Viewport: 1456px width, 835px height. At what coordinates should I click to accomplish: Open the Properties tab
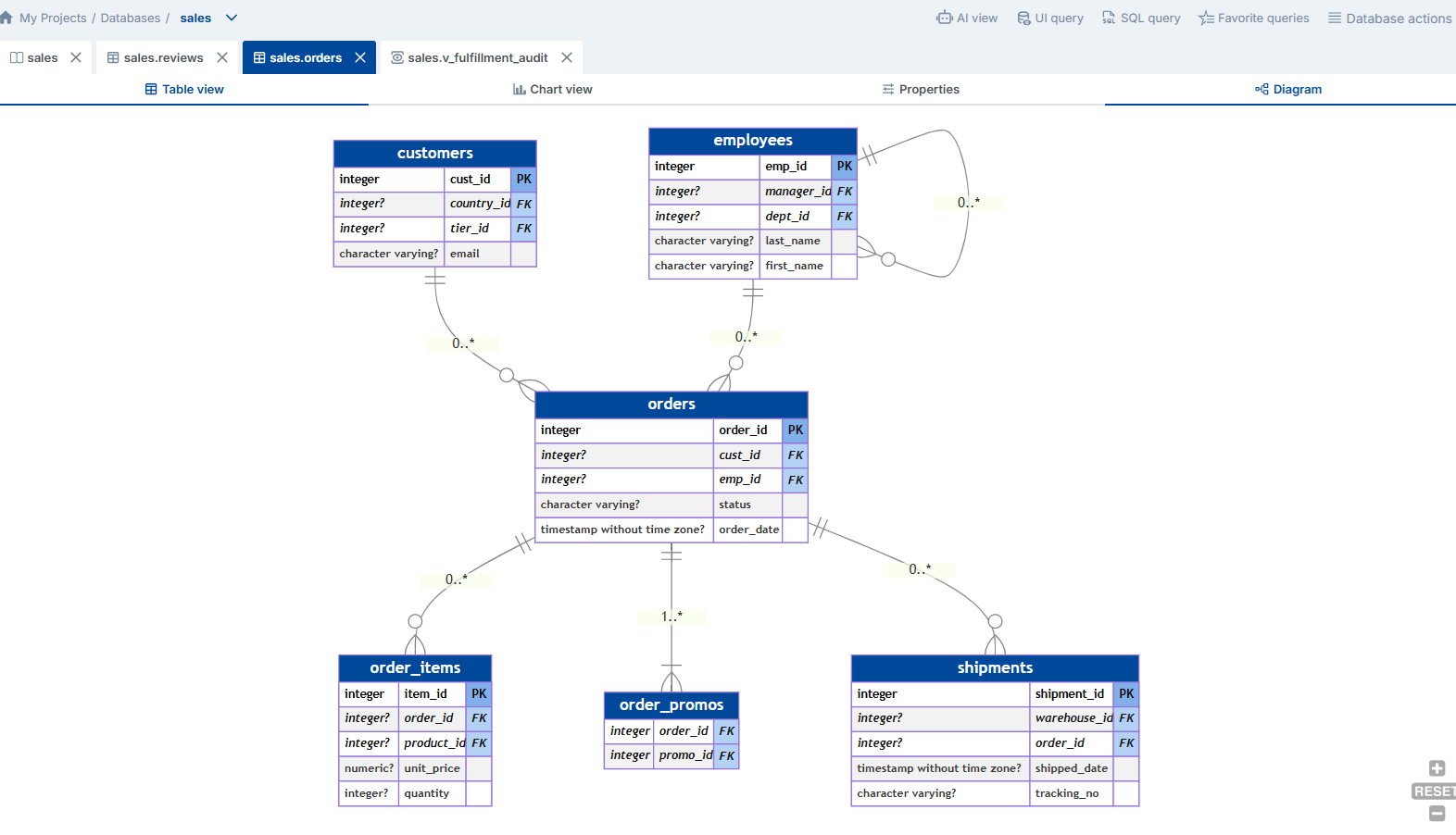921,89
